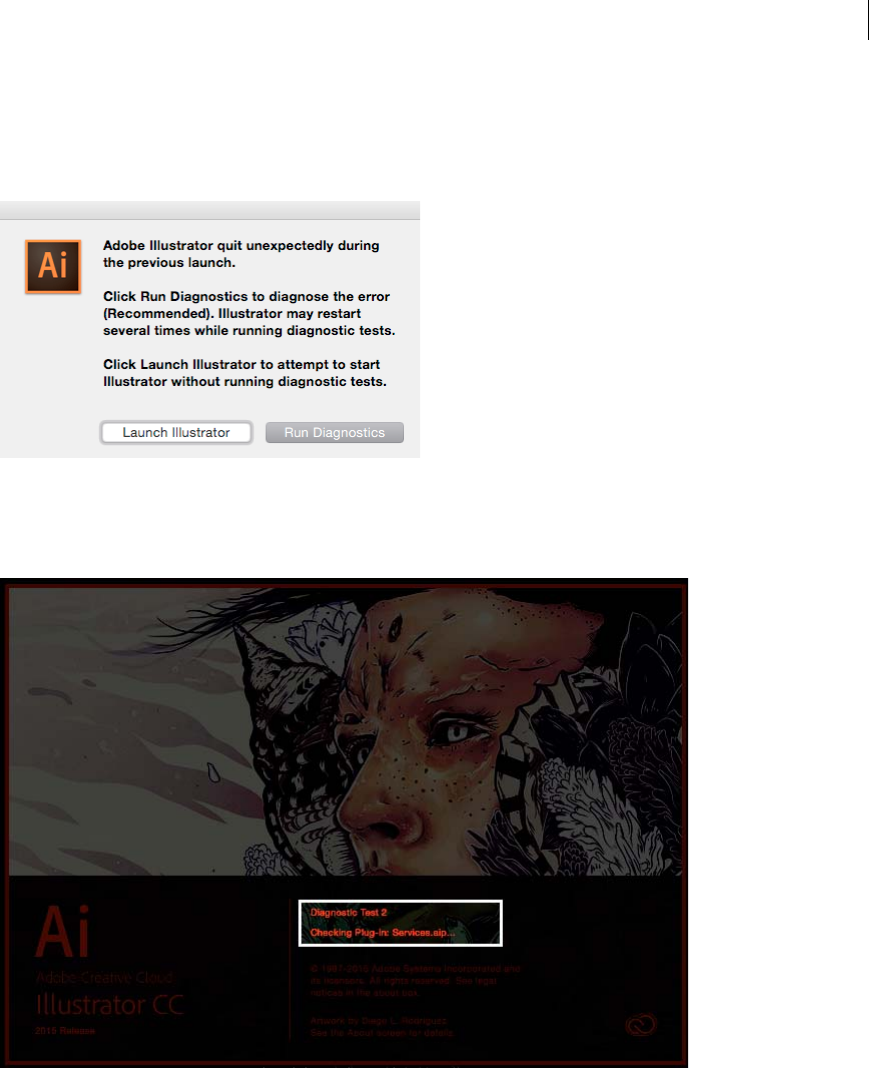Viewport: 869px width, 1068px height.
Task: Click "Adobe Illustrator quit unexpectedly" message text
Action: [241, 254]
